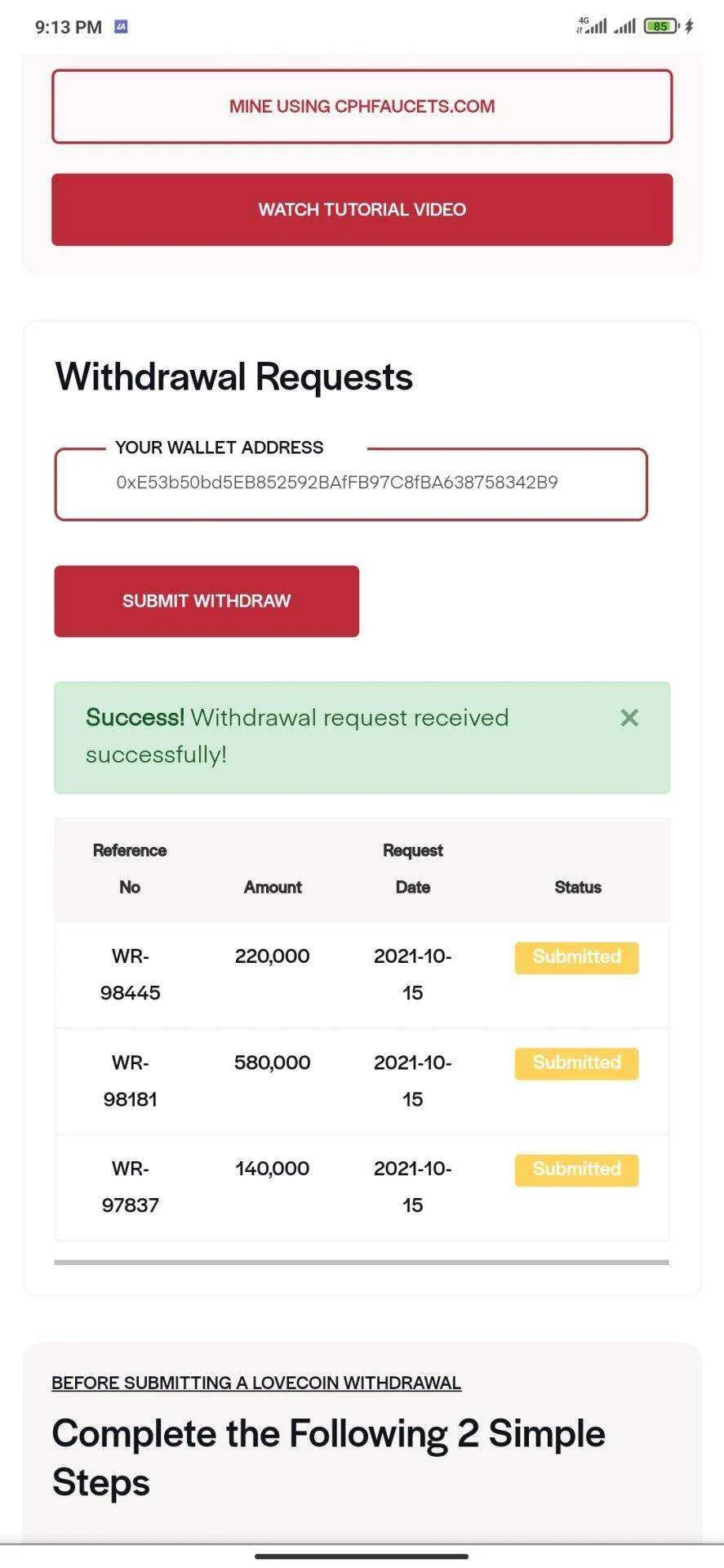Screen dimensions: 724x1568
Task: Click the Amount column header
Action: click(273, 887)
